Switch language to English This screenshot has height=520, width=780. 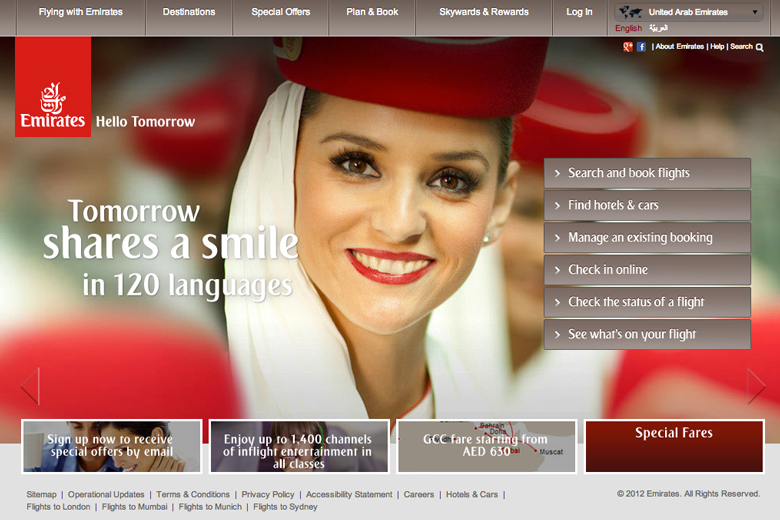click(628, 28)
